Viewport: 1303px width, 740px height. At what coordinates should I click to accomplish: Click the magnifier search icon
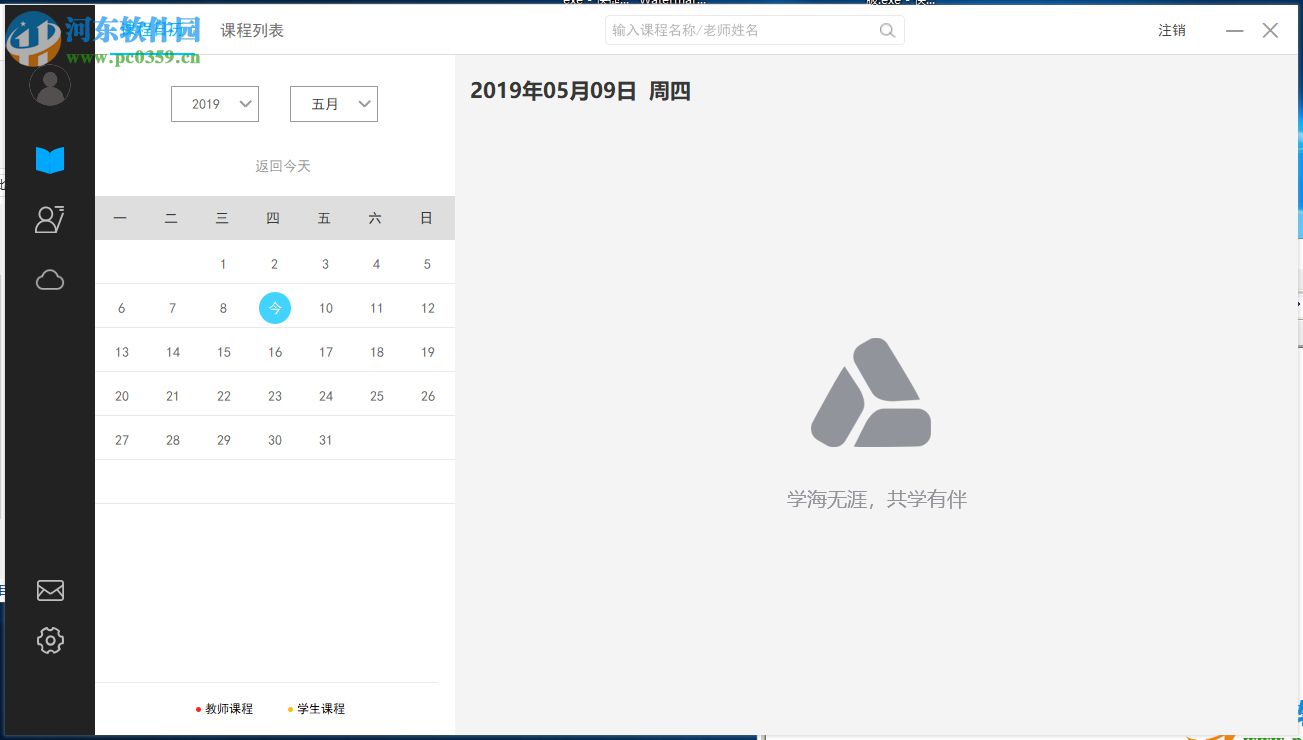887,30
